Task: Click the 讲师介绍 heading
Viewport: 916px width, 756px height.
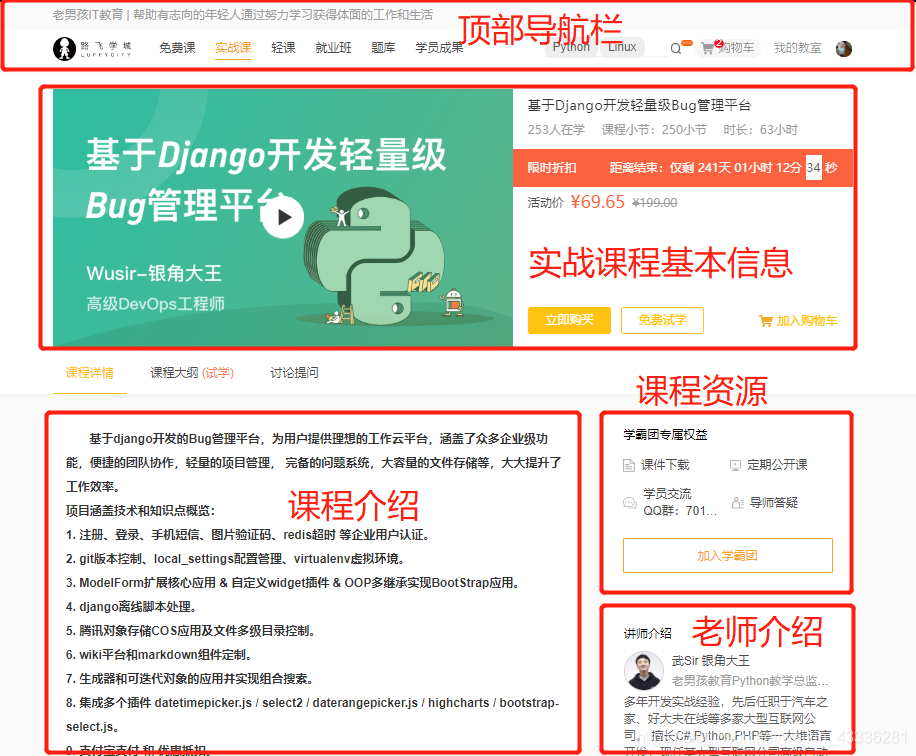Action: (647, 633)
